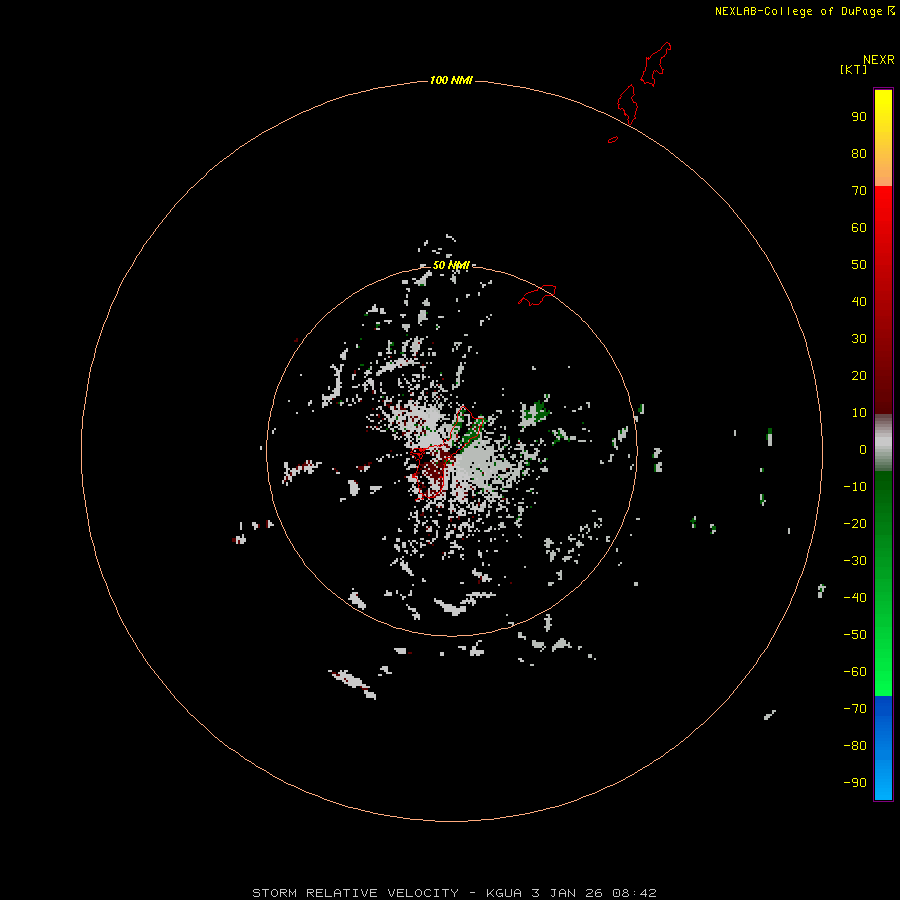Click the [KT] units label

tap(854, 69)
